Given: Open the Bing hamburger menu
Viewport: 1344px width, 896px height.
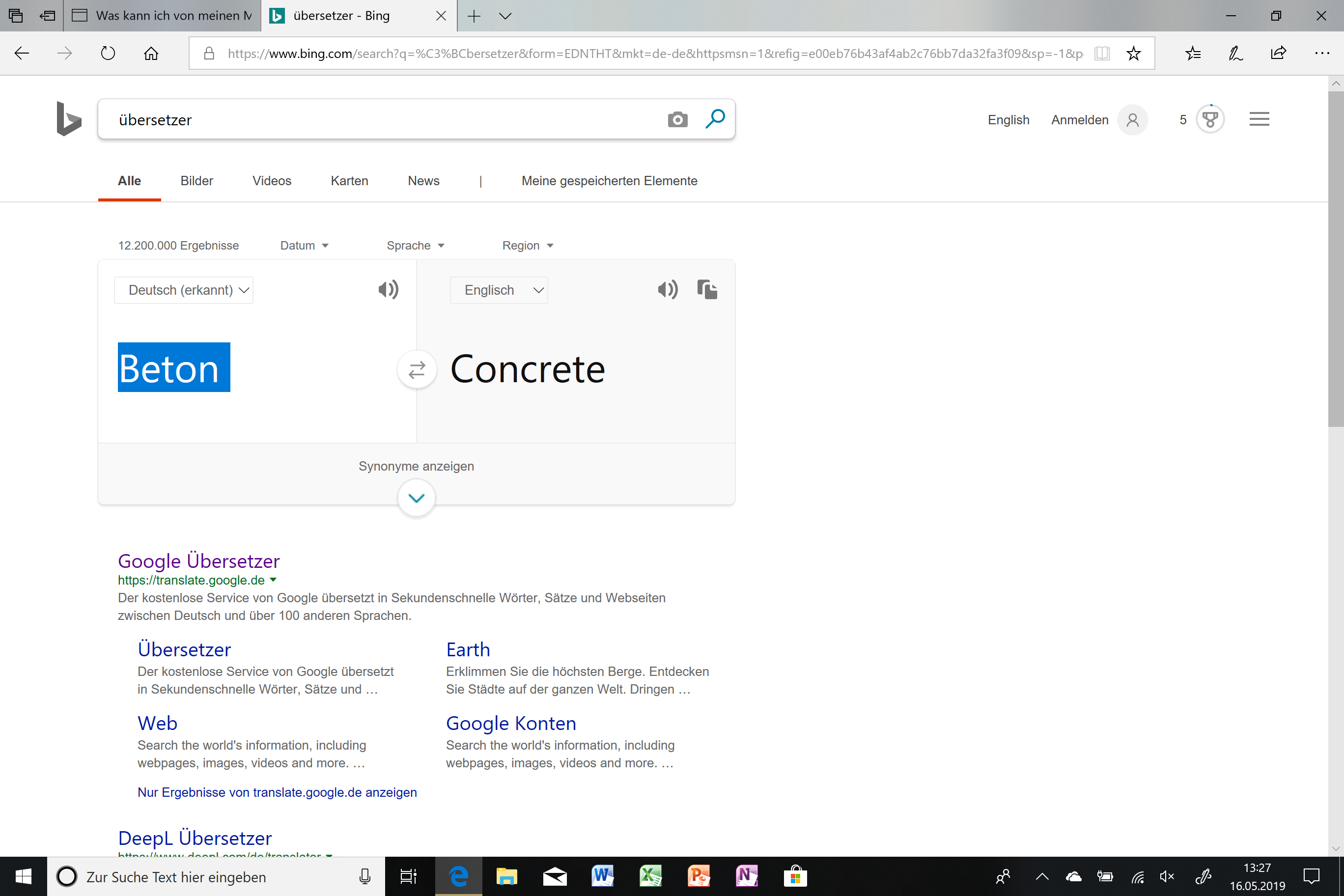Looking at the screenshot, I should [x=1259, y=119].
